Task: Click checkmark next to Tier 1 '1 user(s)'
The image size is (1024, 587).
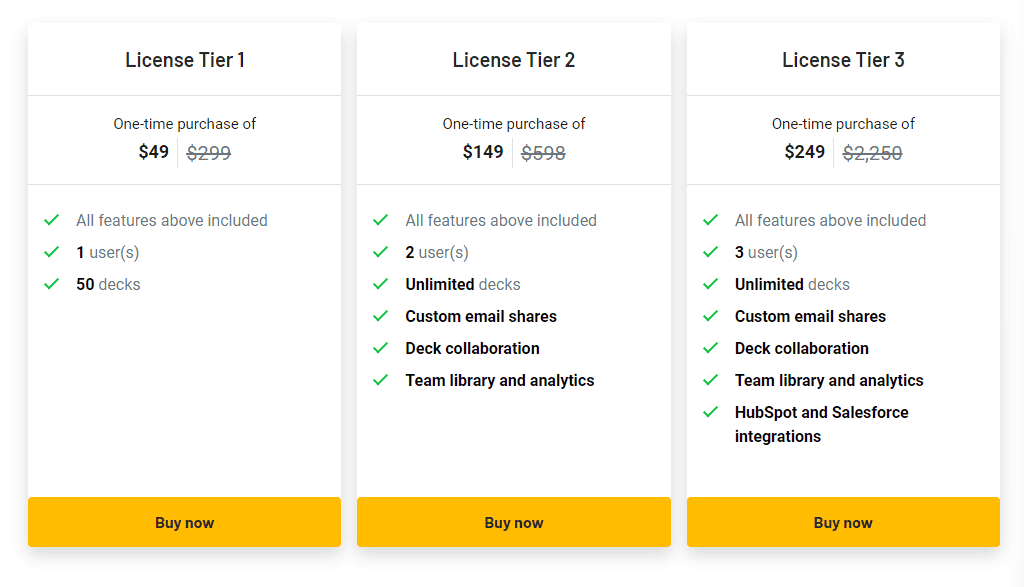Action: pyautogui.click(x=52, y=252)
